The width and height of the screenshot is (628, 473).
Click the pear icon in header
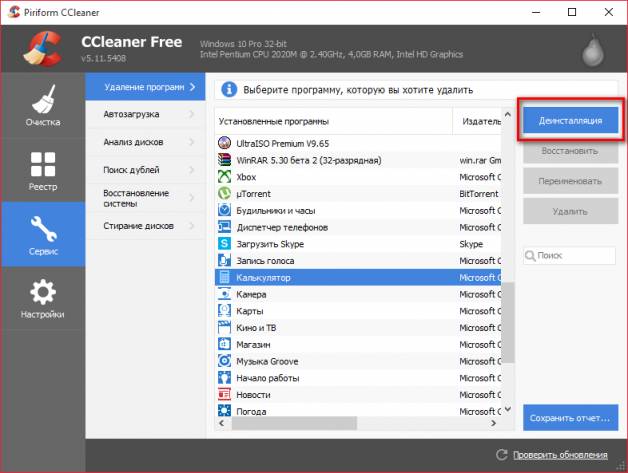click(593, 51)
